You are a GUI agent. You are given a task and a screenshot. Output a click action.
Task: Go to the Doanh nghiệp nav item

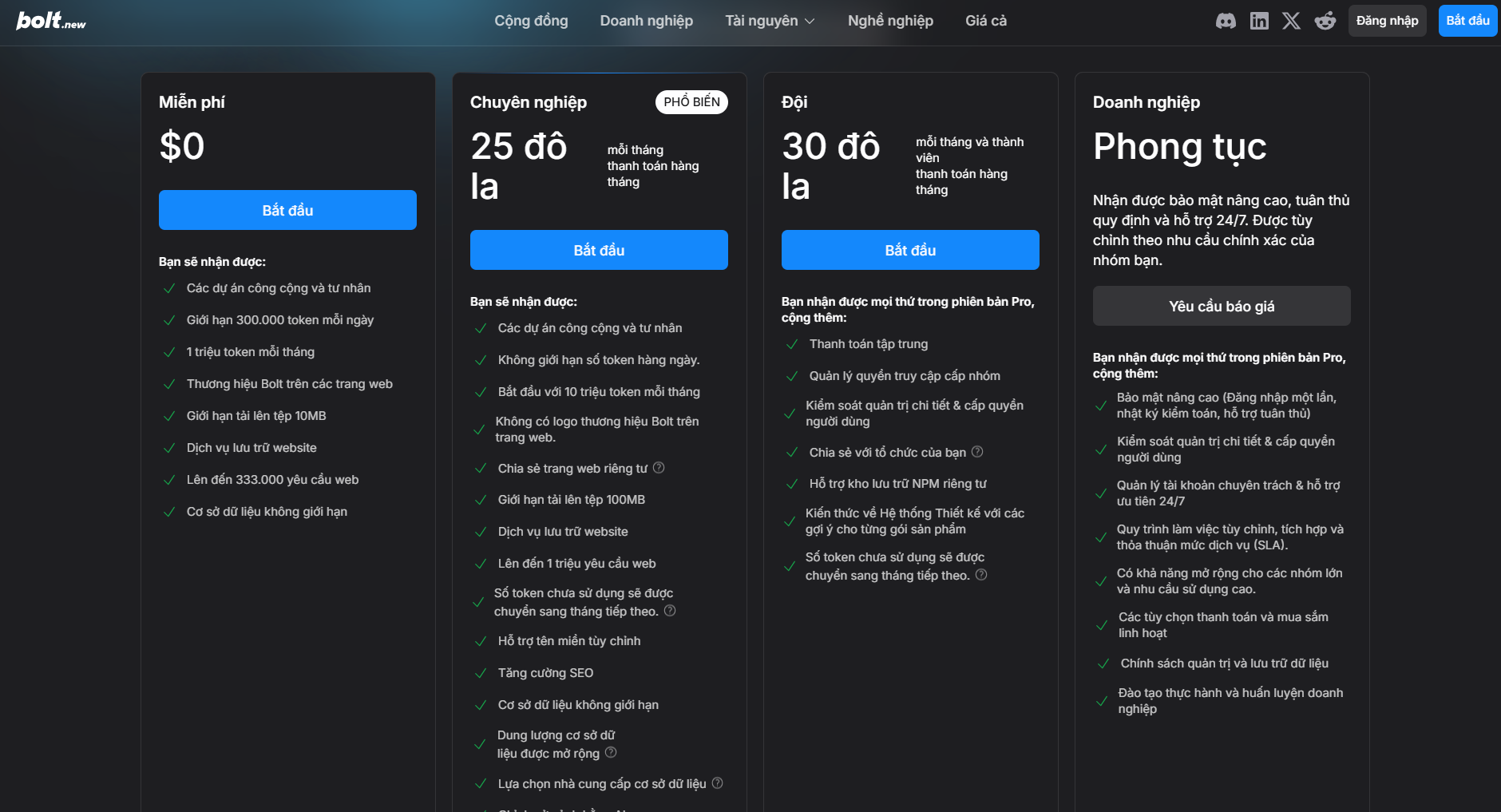[x=646, y=21]
